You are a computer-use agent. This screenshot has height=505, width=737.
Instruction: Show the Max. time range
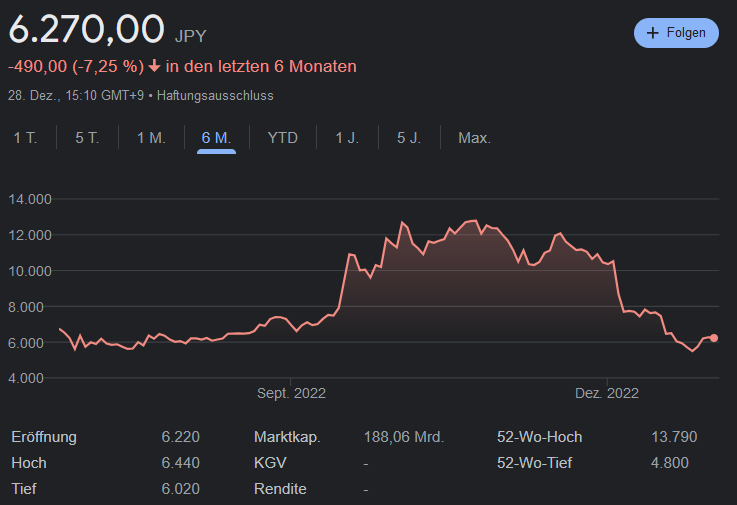[x=474, y=138]
